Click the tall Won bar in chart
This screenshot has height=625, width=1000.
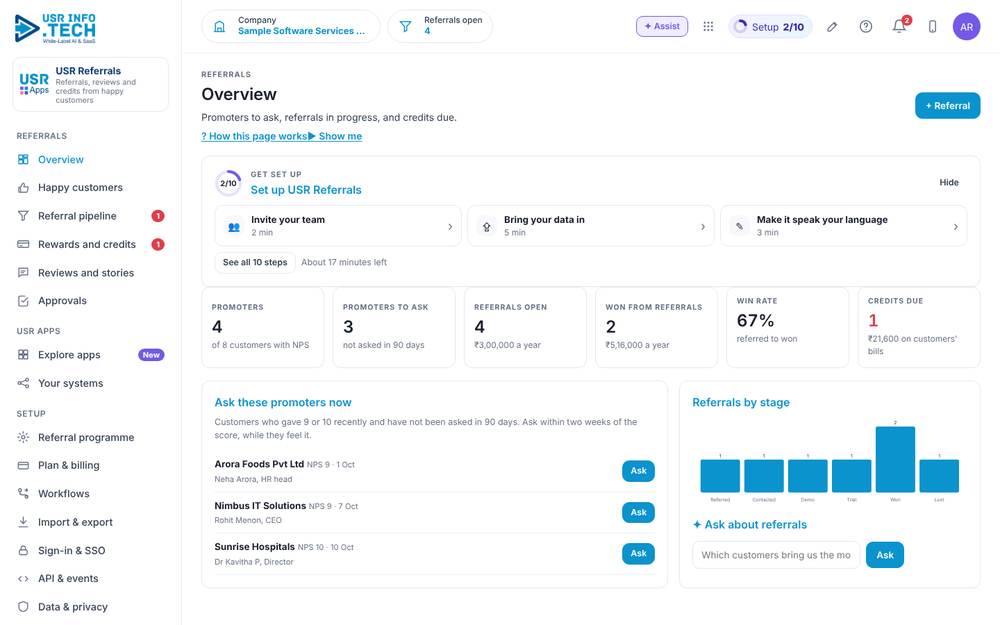coord(895,459)
